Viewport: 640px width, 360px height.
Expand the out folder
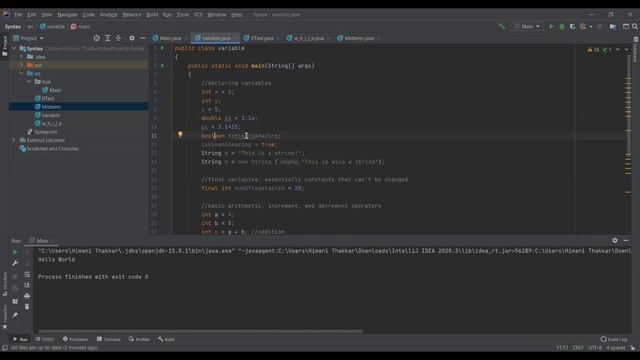point(22,65)
